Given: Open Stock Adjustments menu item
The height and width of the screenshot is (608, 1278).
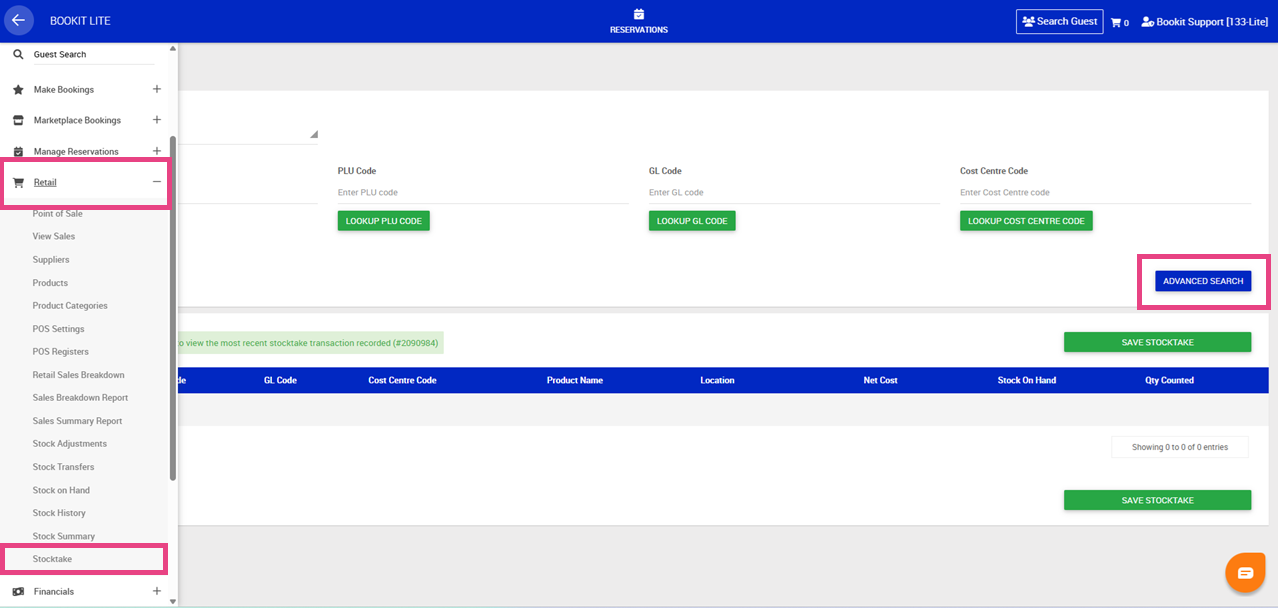Looking at the screenshot, I should tap(70, 444).
